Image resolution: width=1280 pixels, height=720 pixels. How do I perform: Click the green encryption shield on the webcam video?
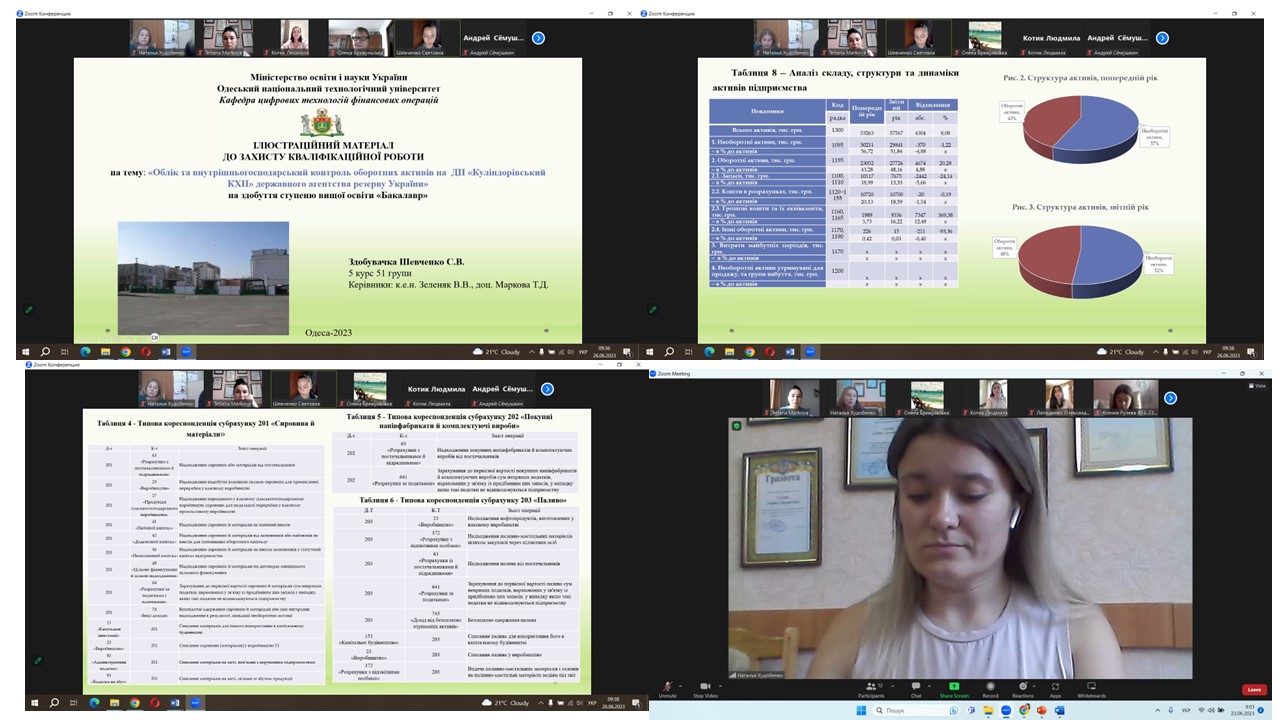736,424
